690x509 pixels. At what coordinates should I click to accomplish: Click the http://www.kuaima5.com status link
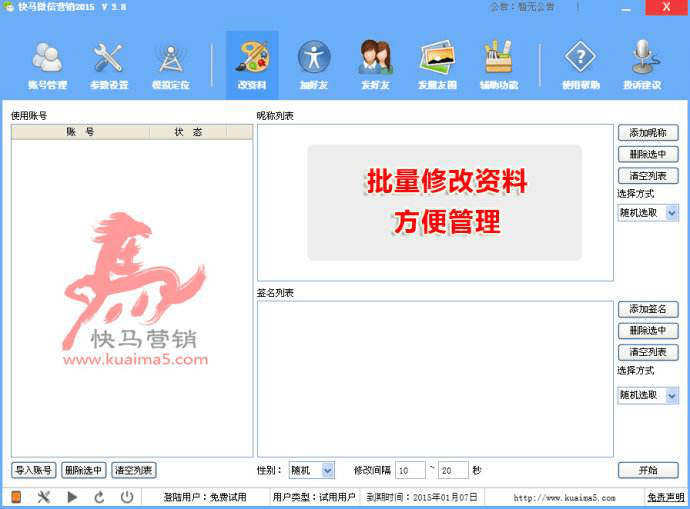[x=564, y=498]
